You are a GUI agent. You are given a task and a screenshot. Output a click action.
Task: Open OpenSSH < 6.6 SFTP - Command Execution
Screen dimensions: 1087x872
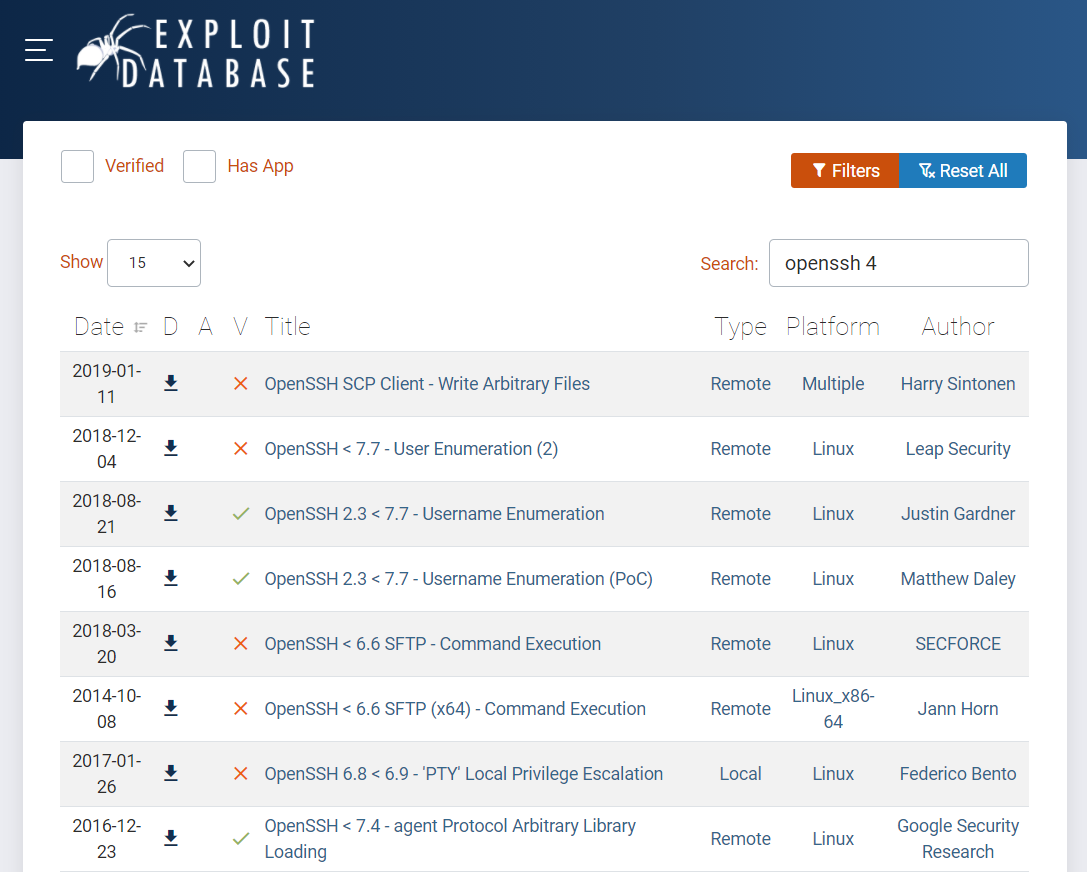433,644
